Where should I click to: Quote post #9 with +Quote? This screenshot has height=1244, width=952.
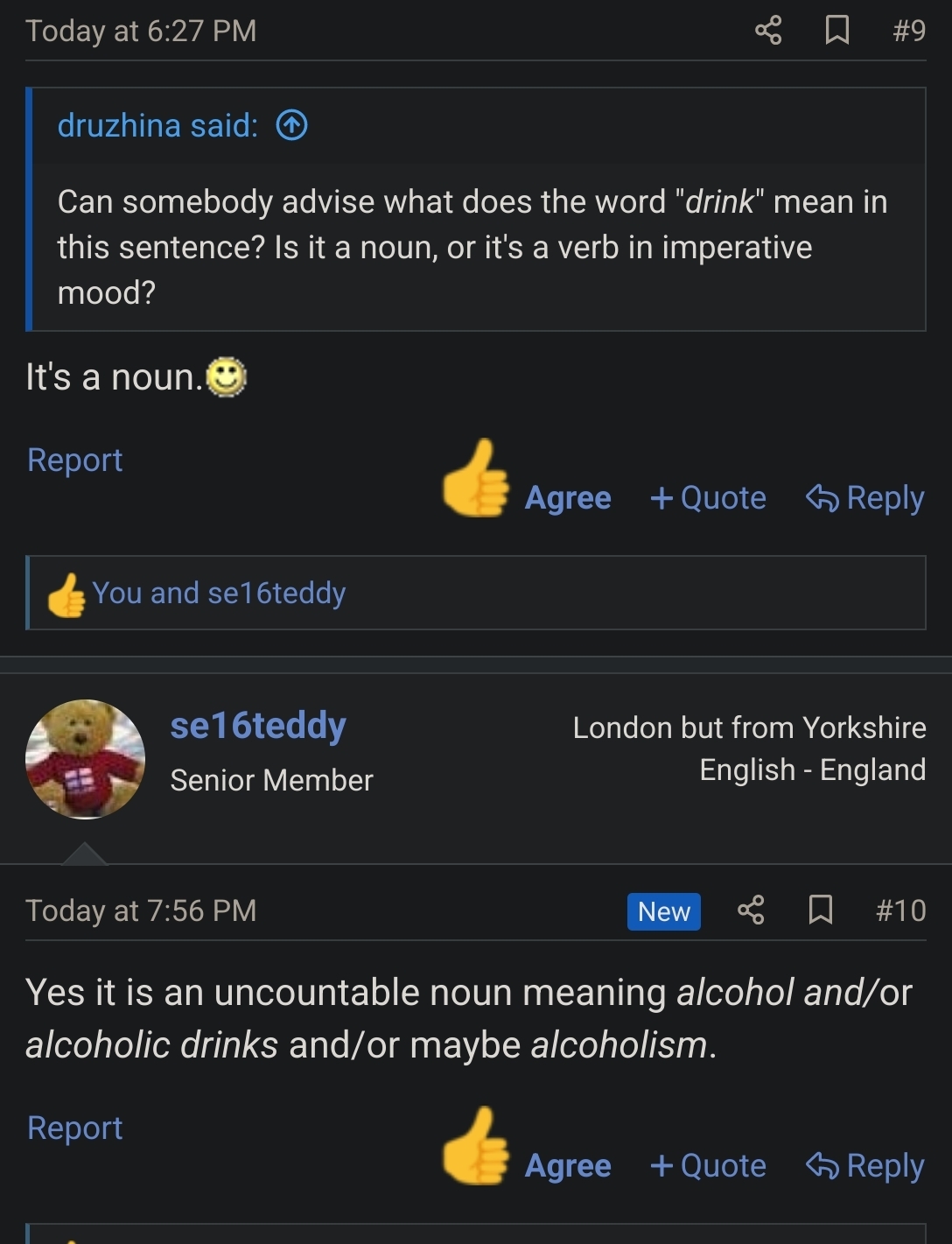tap(708, 498)
